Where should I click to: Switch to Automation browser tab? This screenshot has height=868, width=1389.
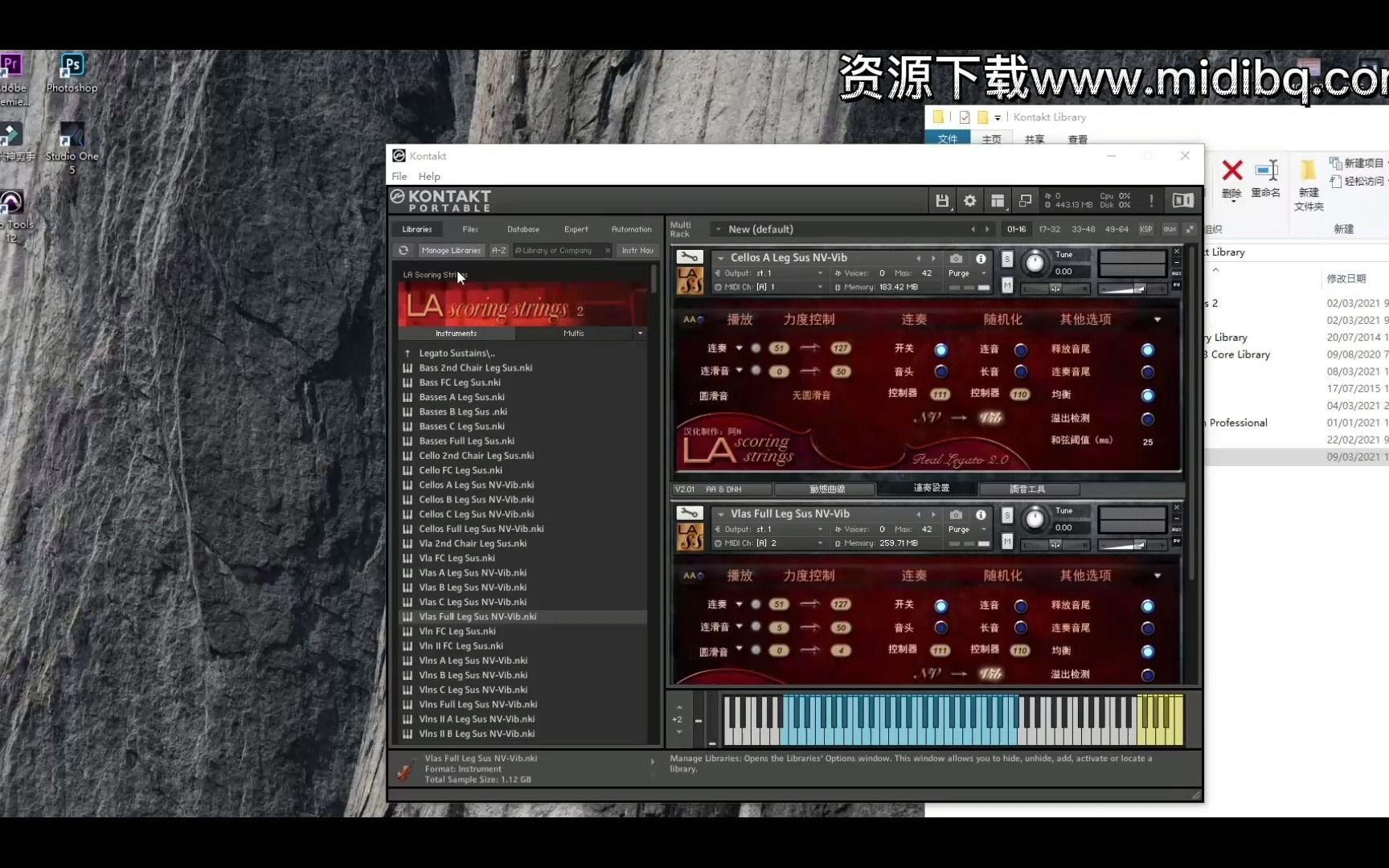[x=632, y=230]
